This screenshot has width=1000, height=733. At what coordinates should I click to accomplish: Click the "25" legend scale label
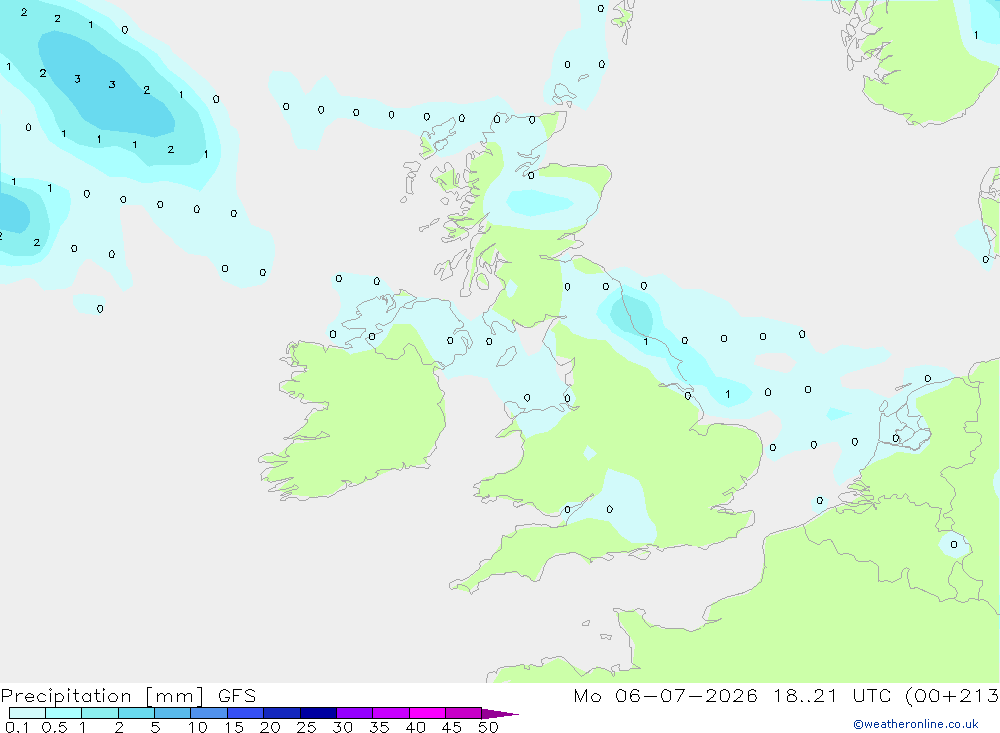tap(307, 727)
